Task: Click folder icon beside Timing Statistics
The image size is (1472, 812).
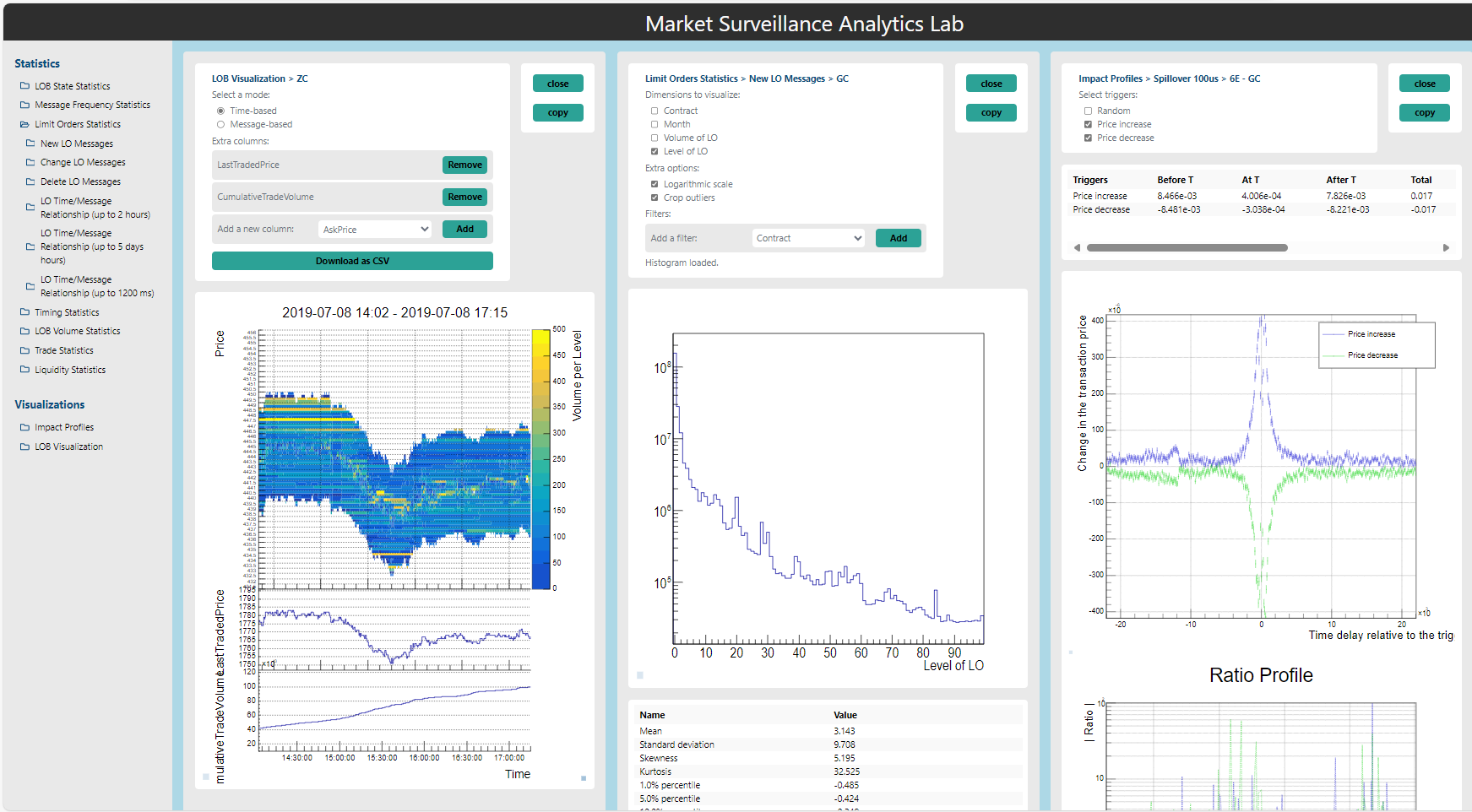Action: click(x=24, y=312)
